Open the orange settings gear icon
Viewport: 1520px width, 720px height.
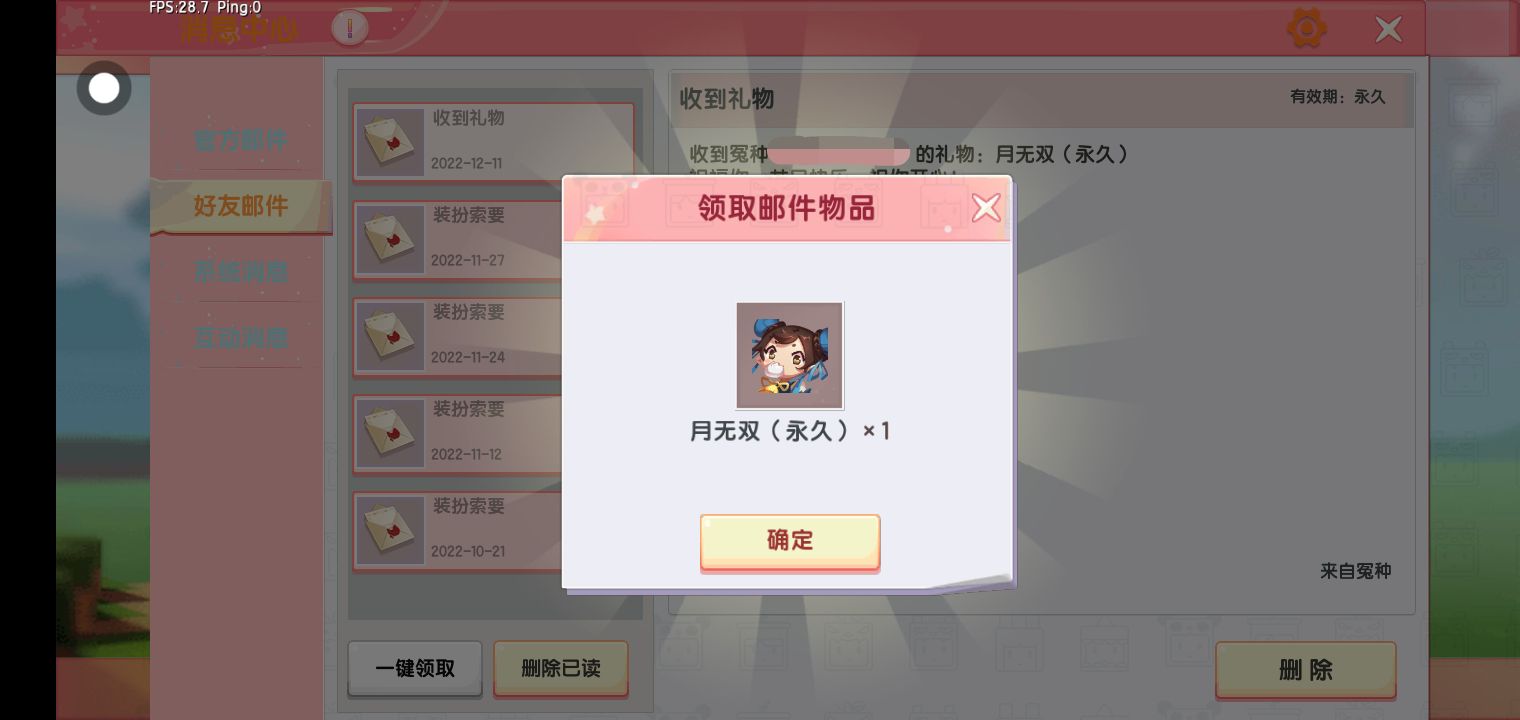click(1306, 28)
